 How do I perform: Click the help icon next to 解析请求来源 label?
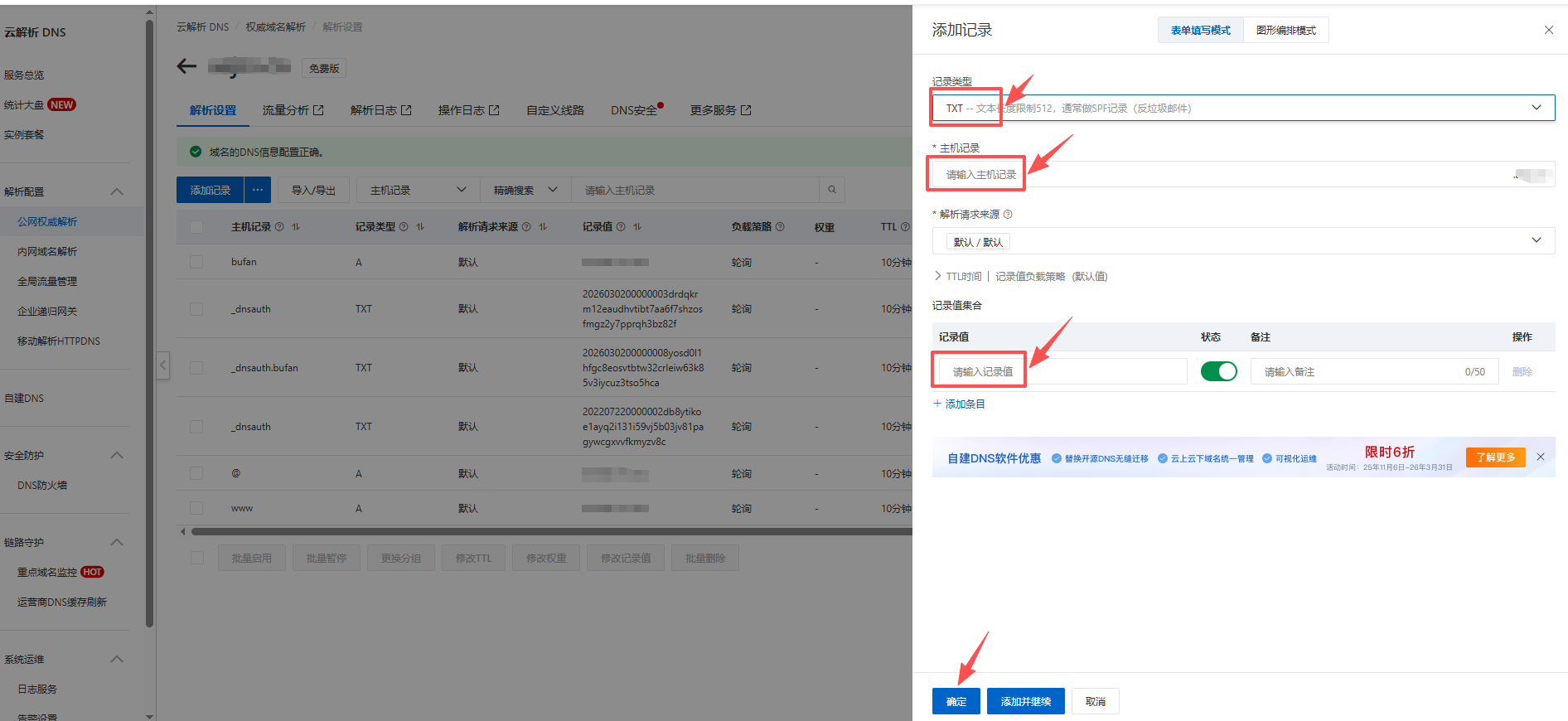tap(1008, 215)
